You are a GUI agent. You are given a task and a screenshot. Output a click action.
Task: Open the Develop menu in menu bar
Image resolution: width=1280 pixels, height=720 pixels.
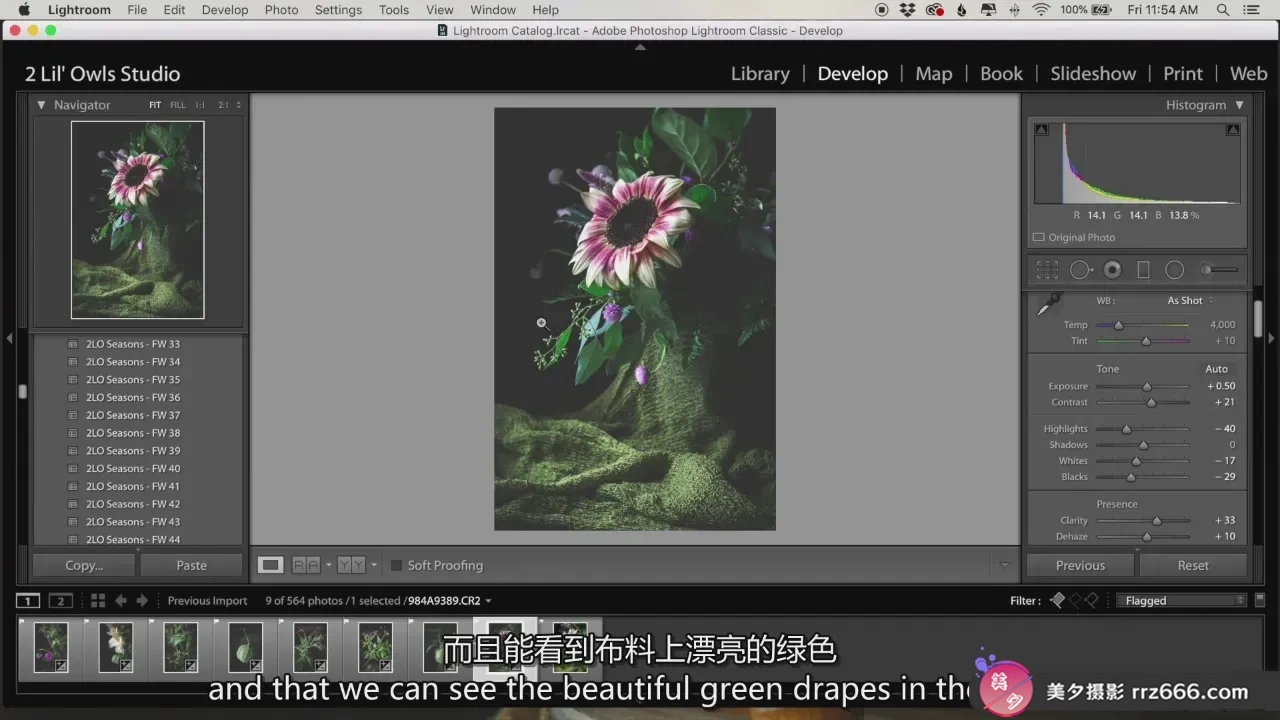click(x=225, y=10)
